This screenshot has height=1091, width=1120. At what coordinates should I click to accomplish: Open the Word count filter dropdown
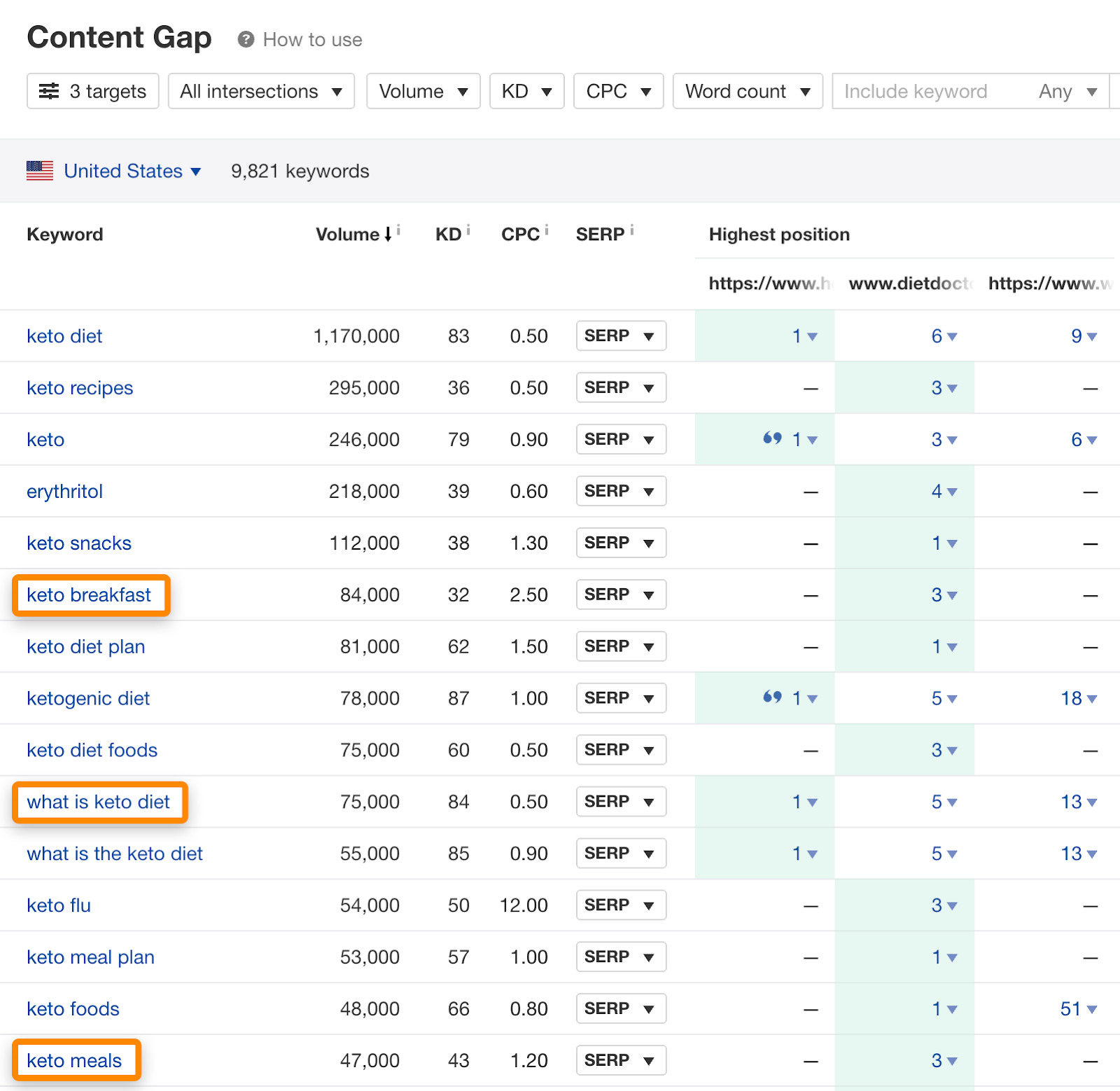click(x=747, y=91)
